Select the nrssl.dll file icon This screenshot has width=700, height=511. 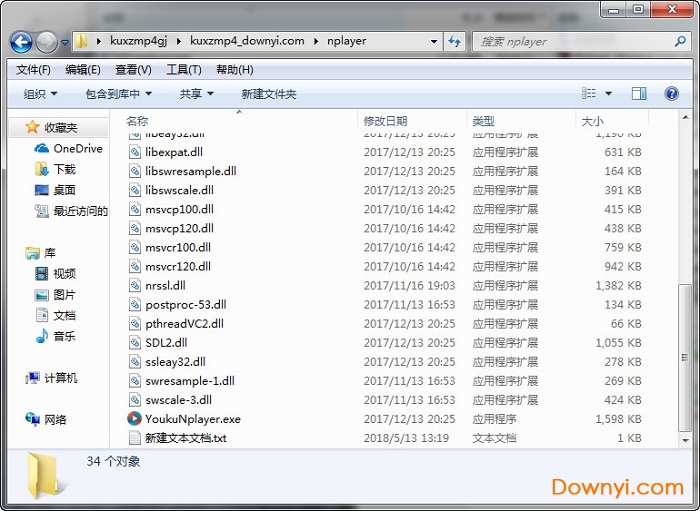click(135, 286)
